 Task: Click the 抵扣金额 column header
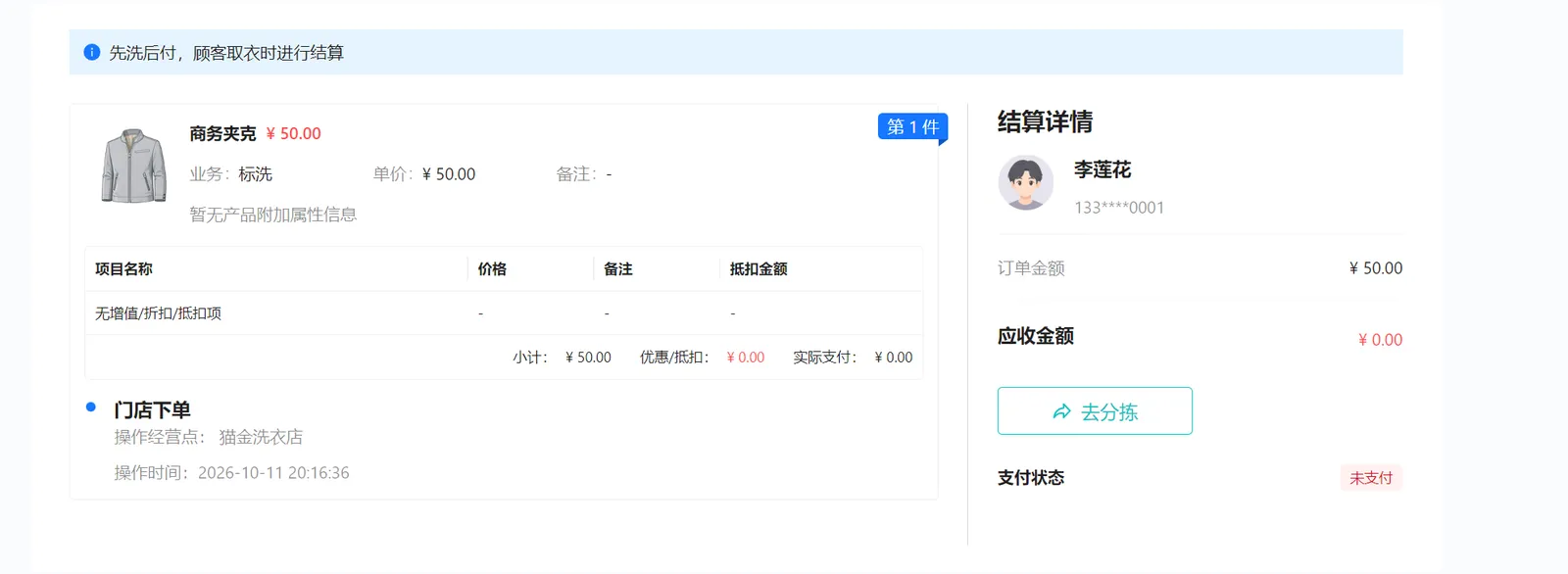pos(759,269)
